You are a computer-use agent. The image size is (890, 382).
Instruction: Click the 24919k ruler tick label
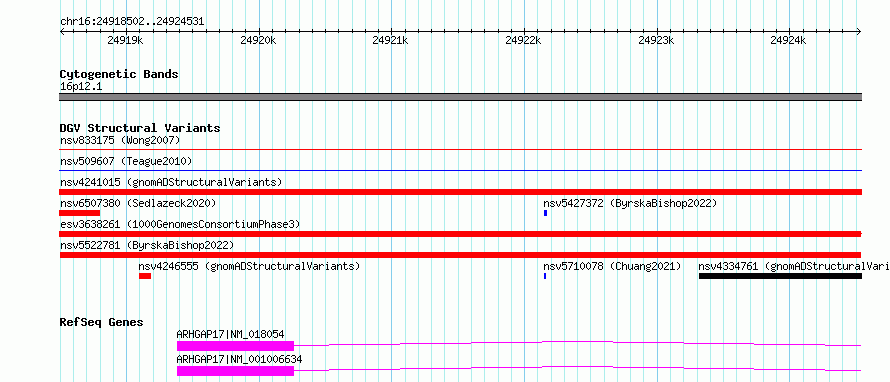coord(125,40)
